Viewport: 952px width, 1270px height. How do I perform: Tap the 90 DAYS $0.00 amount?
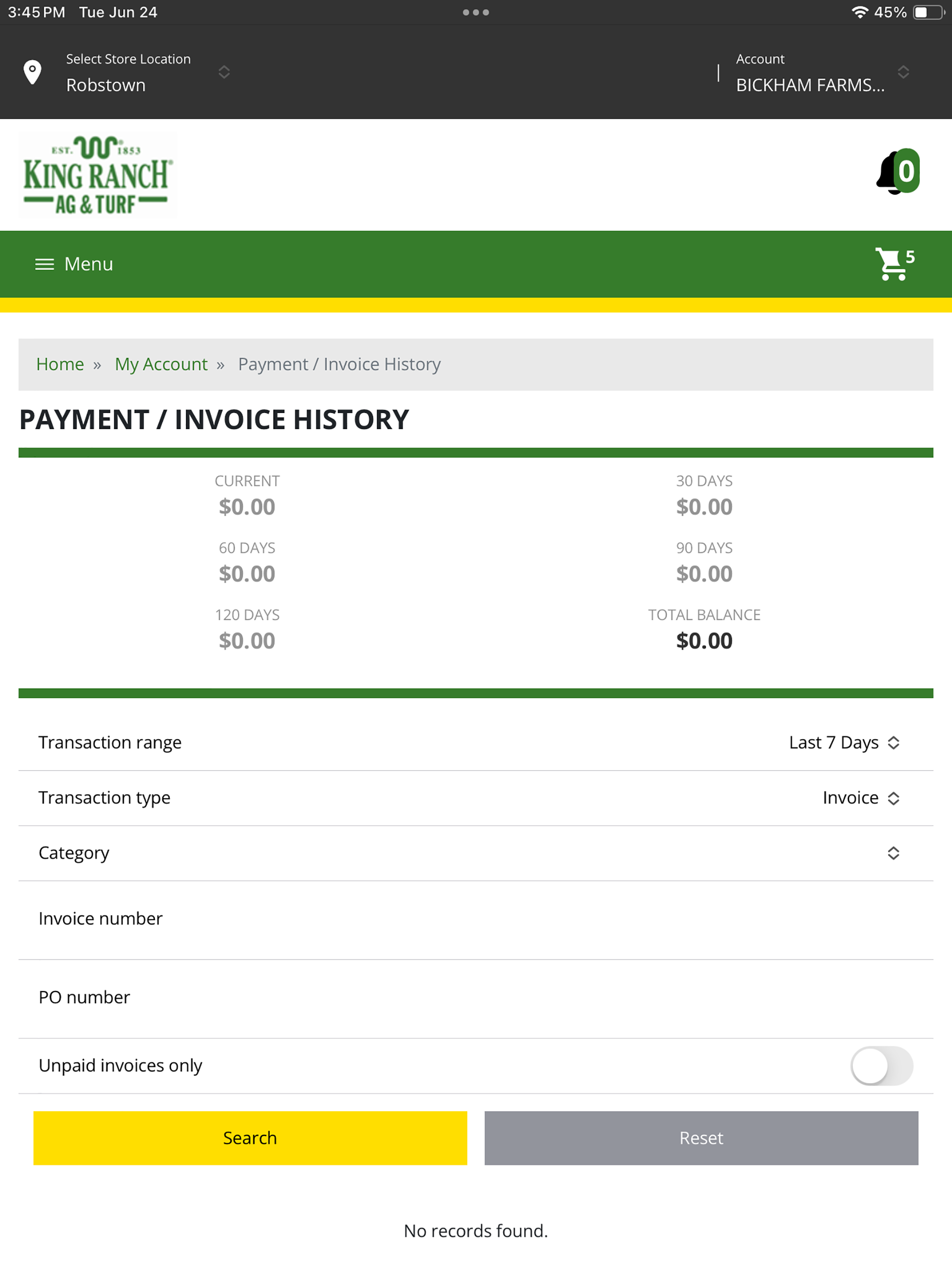[x=704, y=574]
